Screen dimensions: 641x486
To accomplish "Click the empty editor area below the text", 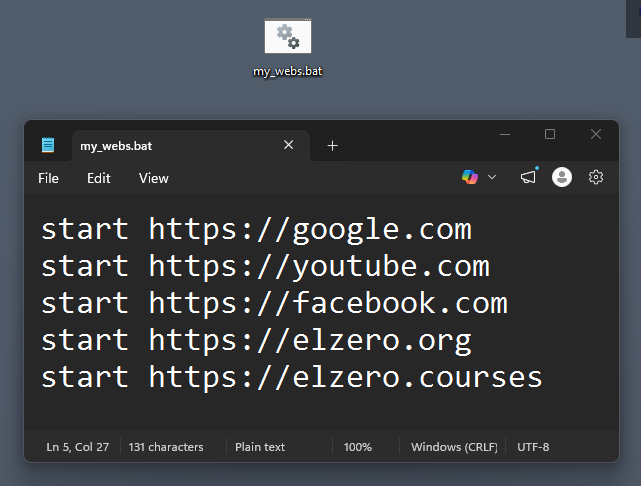I will [x=321, y=412].
